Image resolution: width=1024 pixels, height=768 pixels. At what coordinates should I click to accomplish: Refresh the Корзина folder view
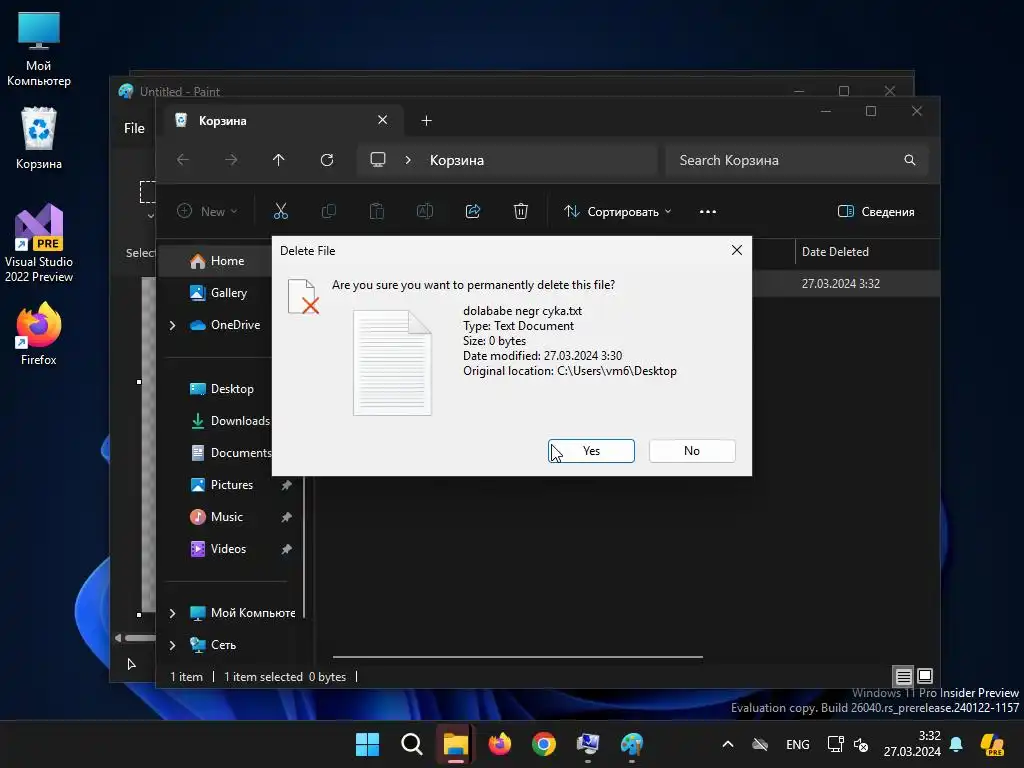tap(327, 160)
